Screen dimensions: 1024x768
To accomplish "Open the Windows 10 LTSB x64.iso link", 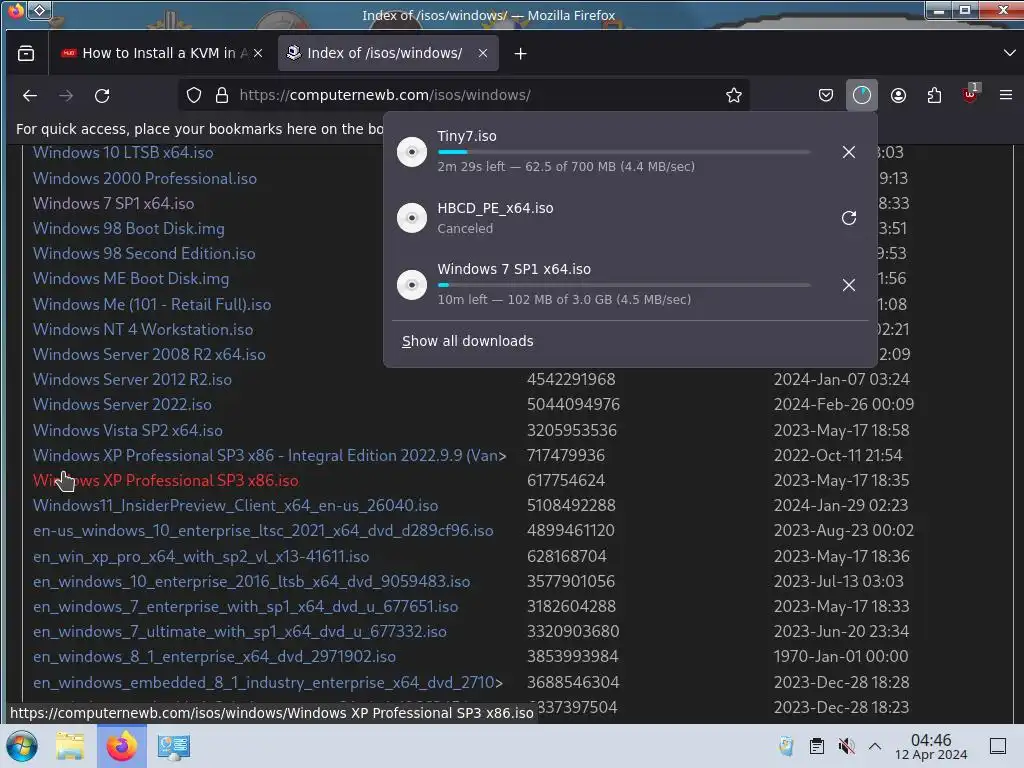I will pyautogui.click(x=123, y=152).
